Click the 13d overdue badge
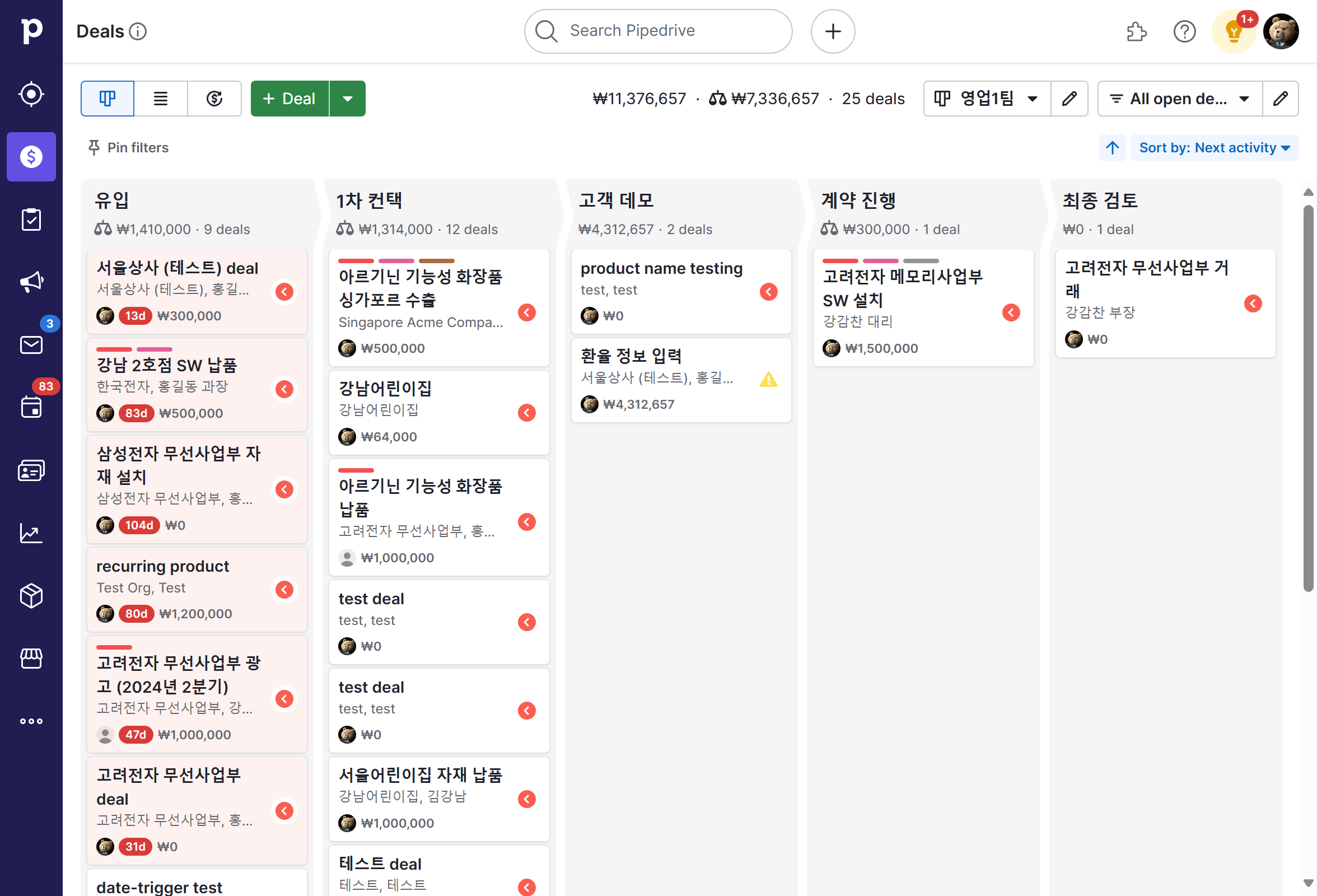The width and height of the screenshot is (1317, 896). pos(136,316)
